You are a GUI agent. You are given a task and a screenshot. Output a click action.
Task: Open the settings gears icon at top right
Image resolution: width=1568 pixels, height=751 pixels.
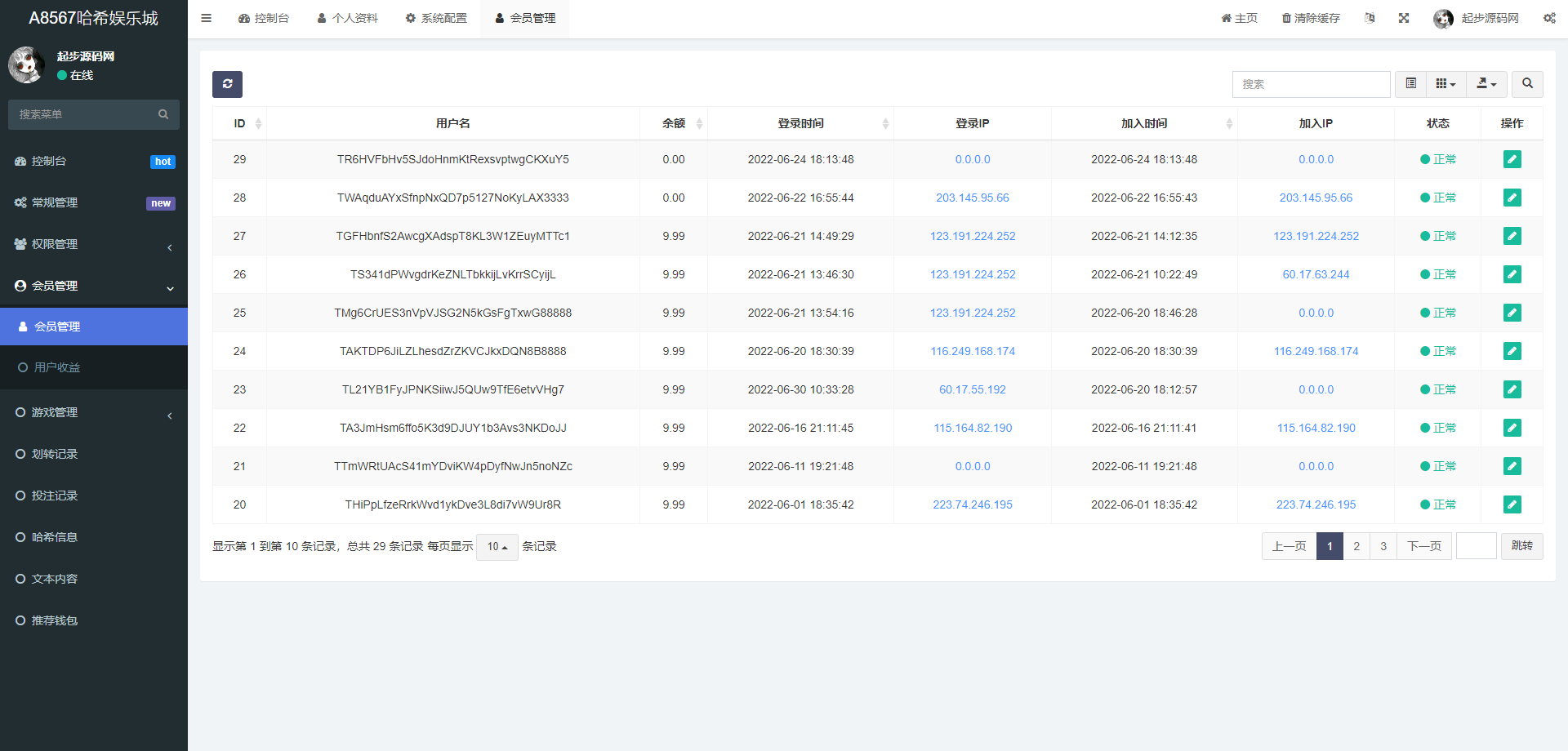(x=1549, y=18)
